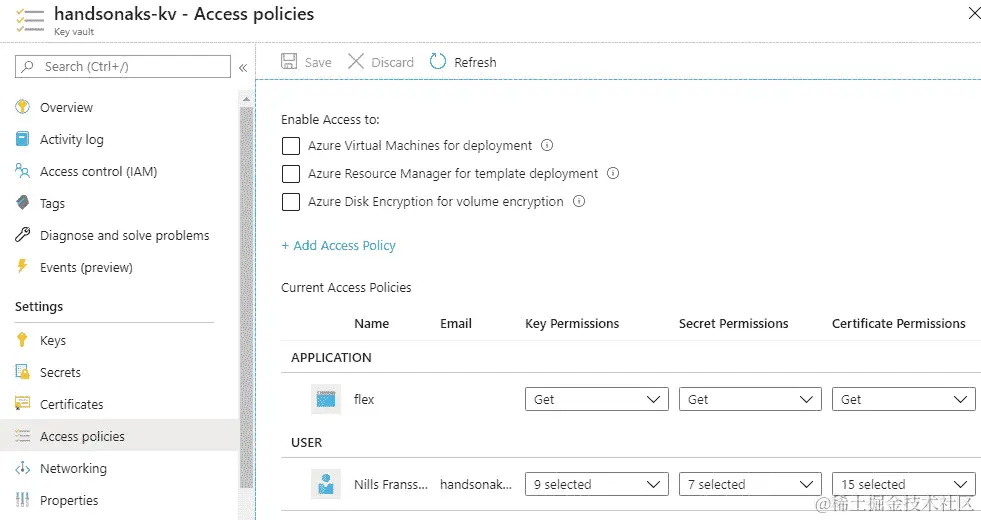Click the Discard X icon
This screenshot has width=981, height=520.
tap(356, 62)
